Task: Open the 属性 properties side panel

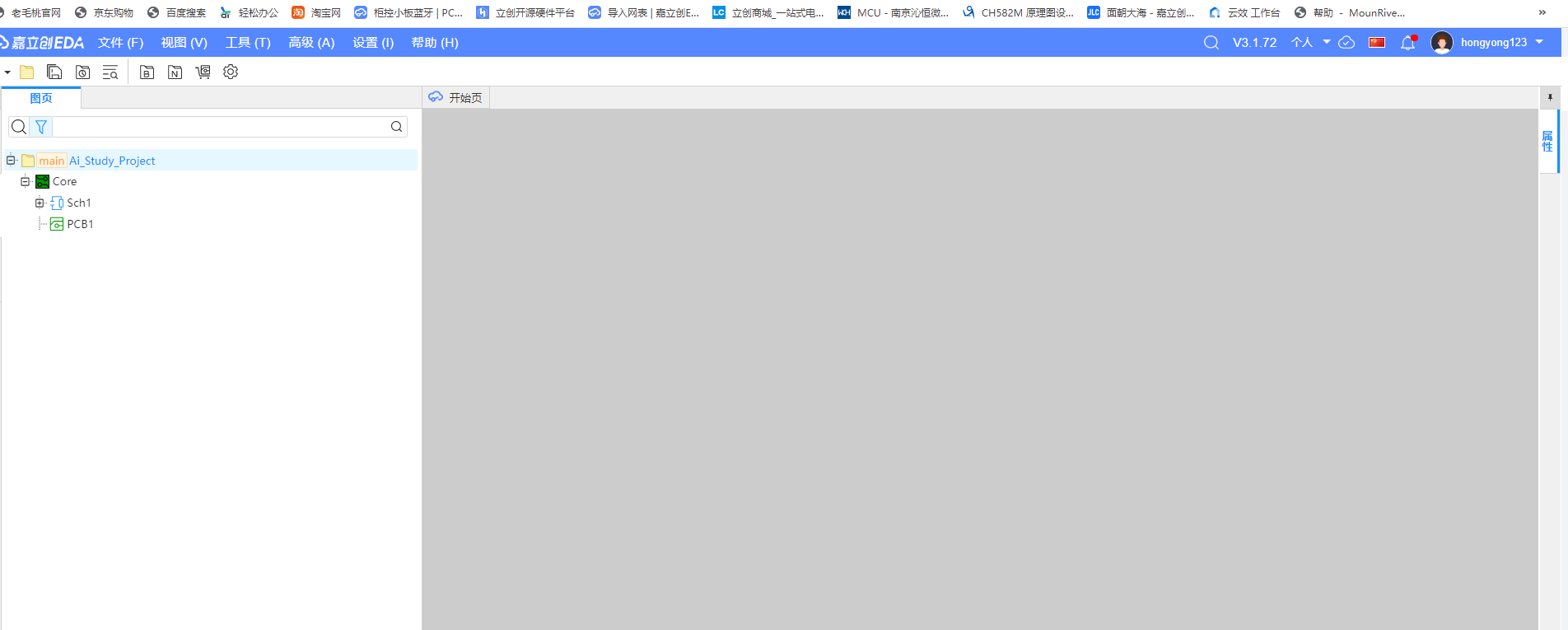Action: 1547,141
